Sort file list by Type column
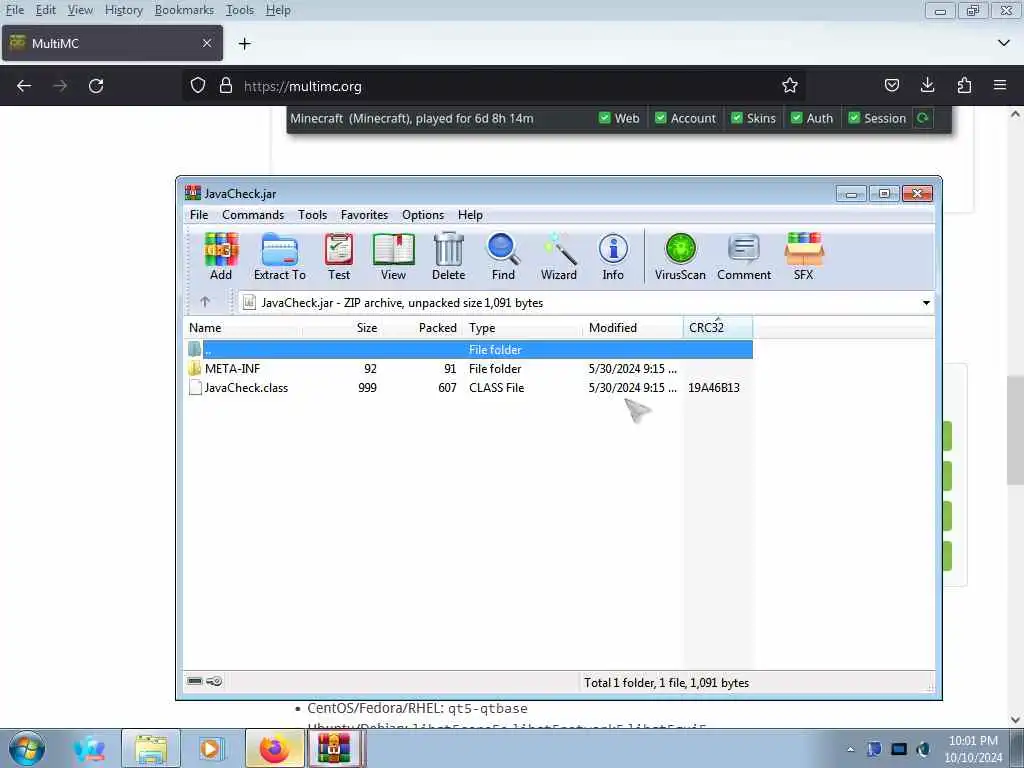The width and height of the screenshot is (1024, 768). [522, 328]
